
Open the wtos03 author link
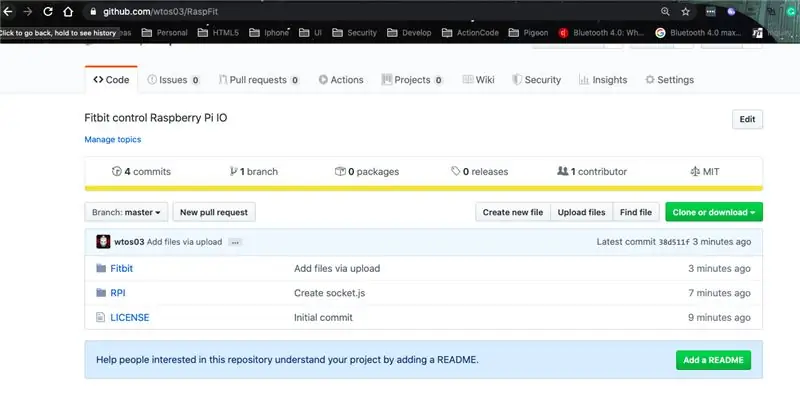pyautogui.click(x=129, y=242)
